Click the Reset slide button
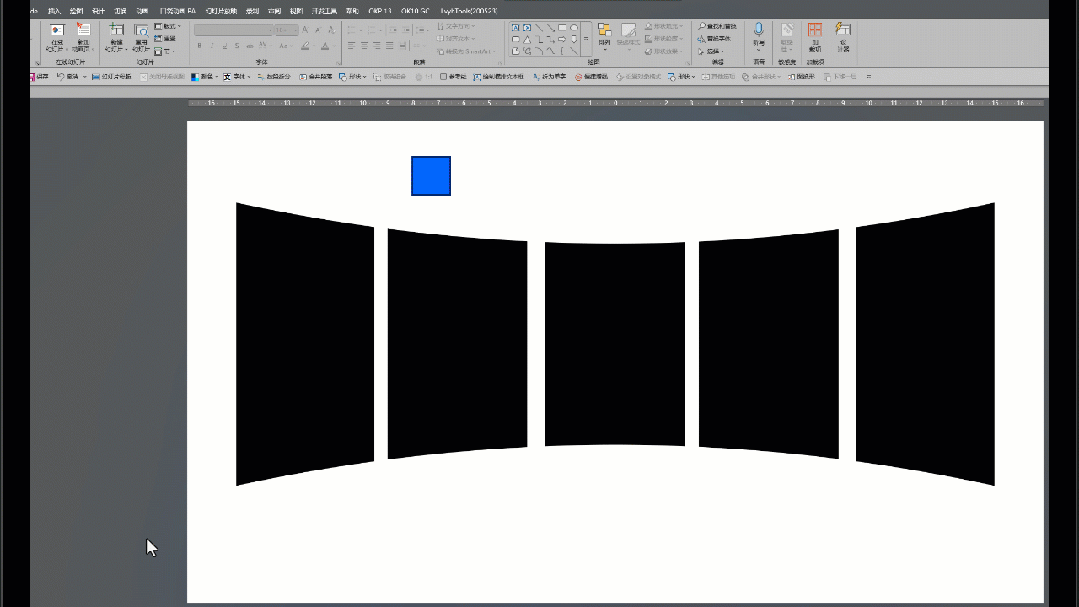1079x607 pixels. [x=165, y=39]
